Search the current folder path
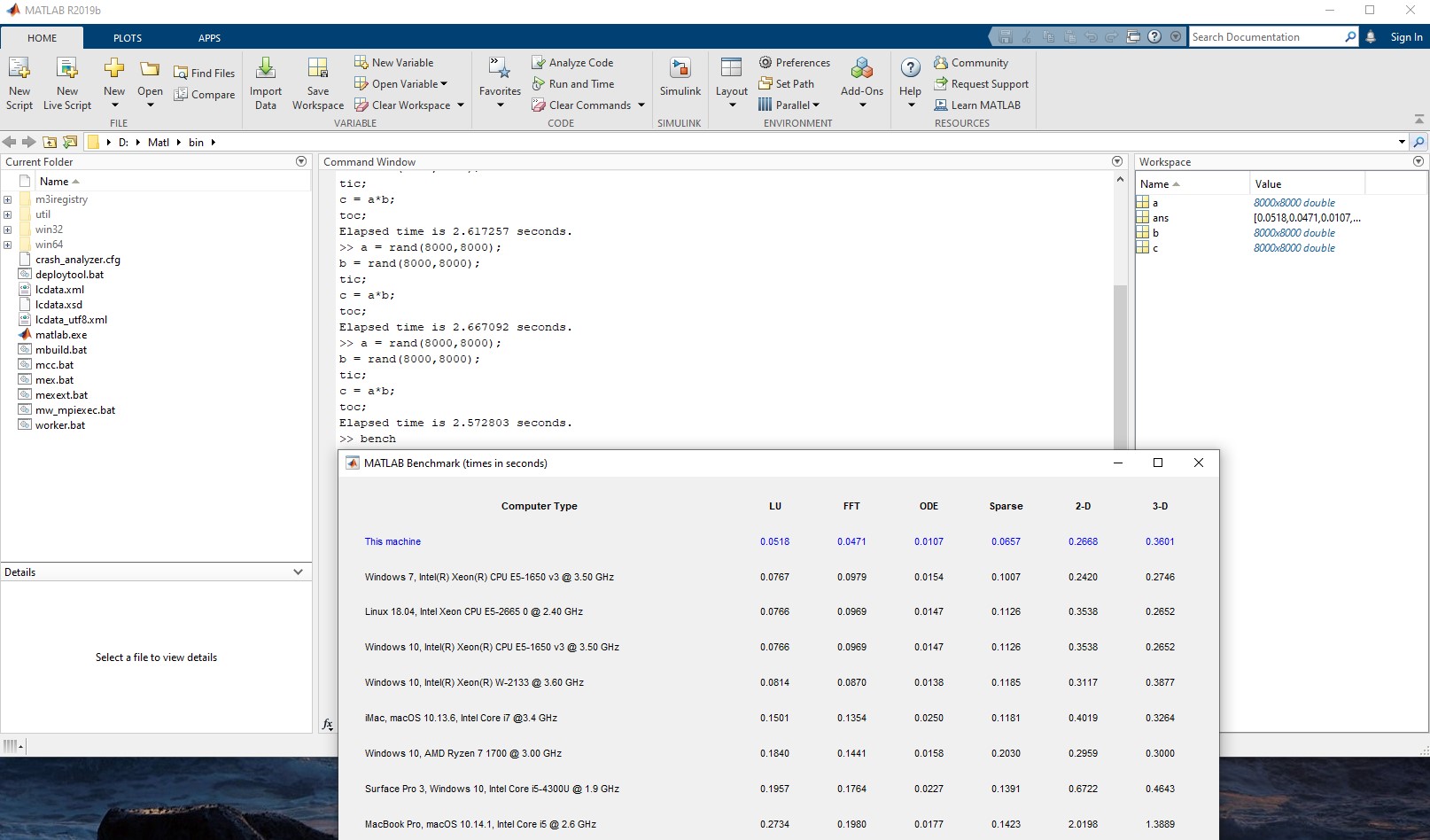 click(x=1418, y=142)
